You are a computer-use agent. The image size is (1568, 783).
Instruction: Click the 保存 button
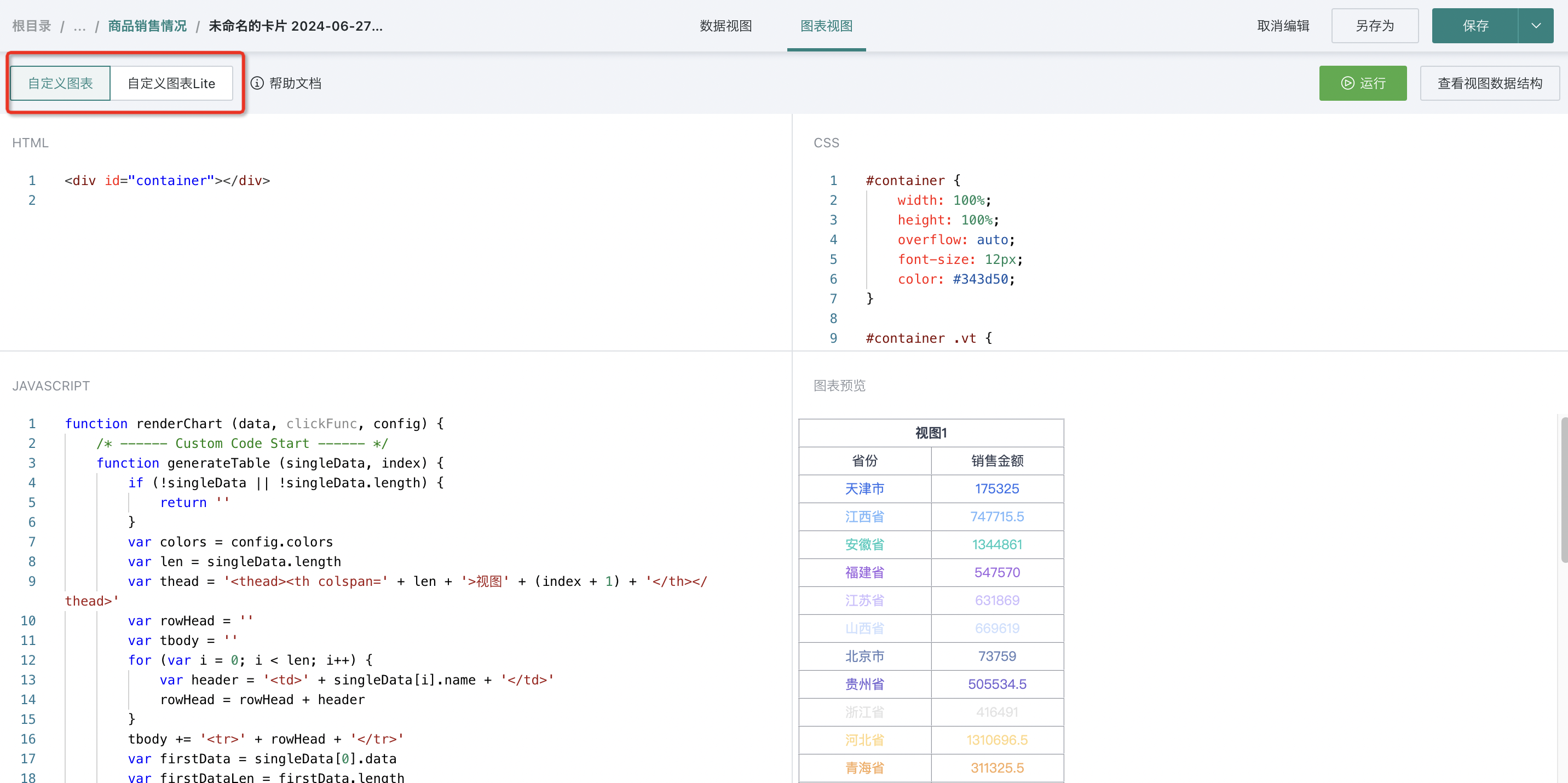coord(1475,26)
